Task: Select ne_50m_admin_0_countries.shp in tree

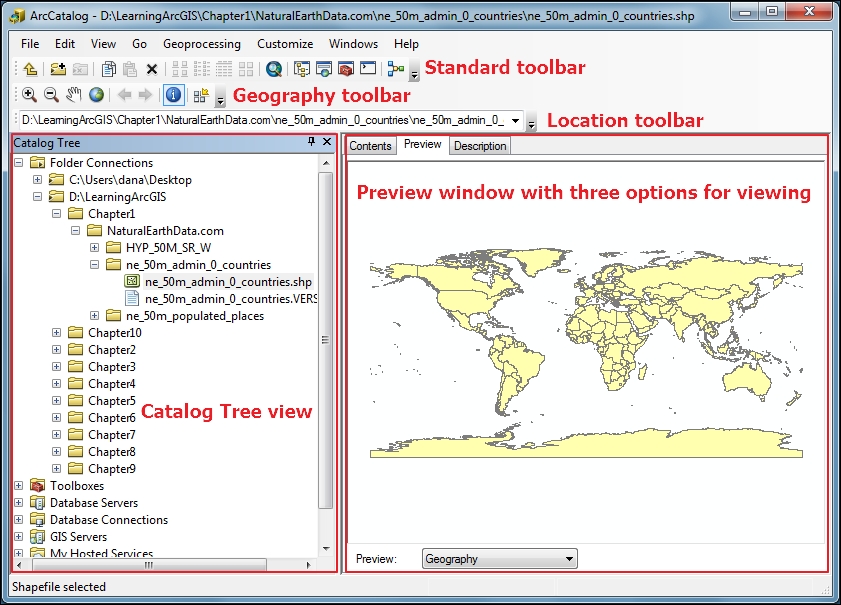Action: [x=228, y=282]
